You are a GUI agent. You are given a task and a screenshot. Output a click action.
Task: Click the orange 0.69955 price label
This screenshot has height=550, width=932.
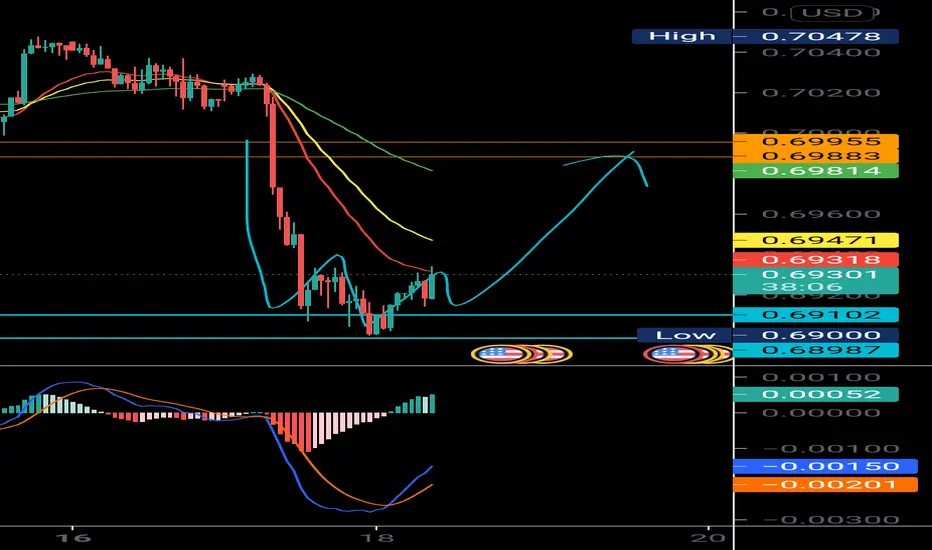(816, 142)
